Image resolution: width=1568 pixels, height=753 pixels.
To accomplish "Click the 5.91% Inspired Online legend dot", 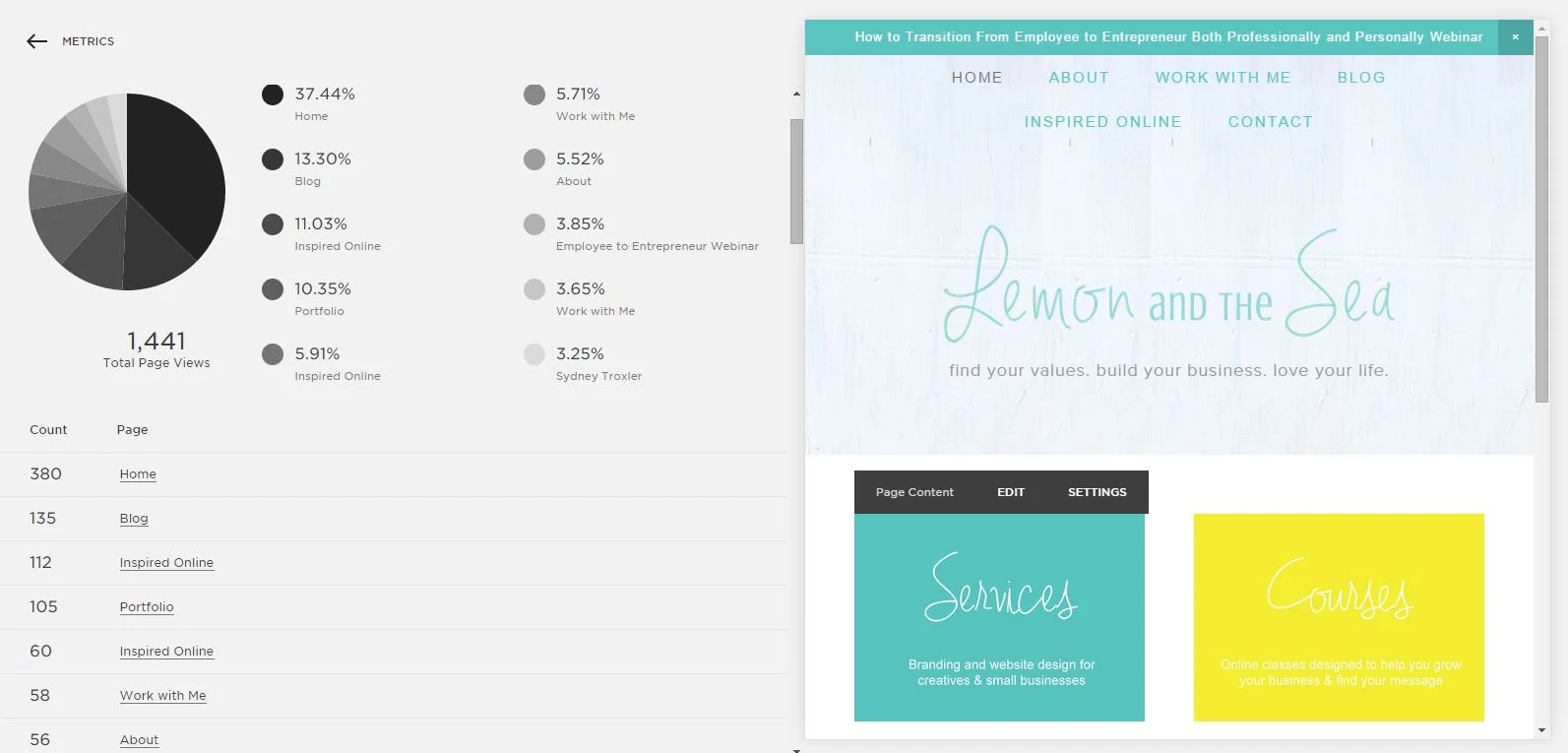I will [x=273, y=354].
